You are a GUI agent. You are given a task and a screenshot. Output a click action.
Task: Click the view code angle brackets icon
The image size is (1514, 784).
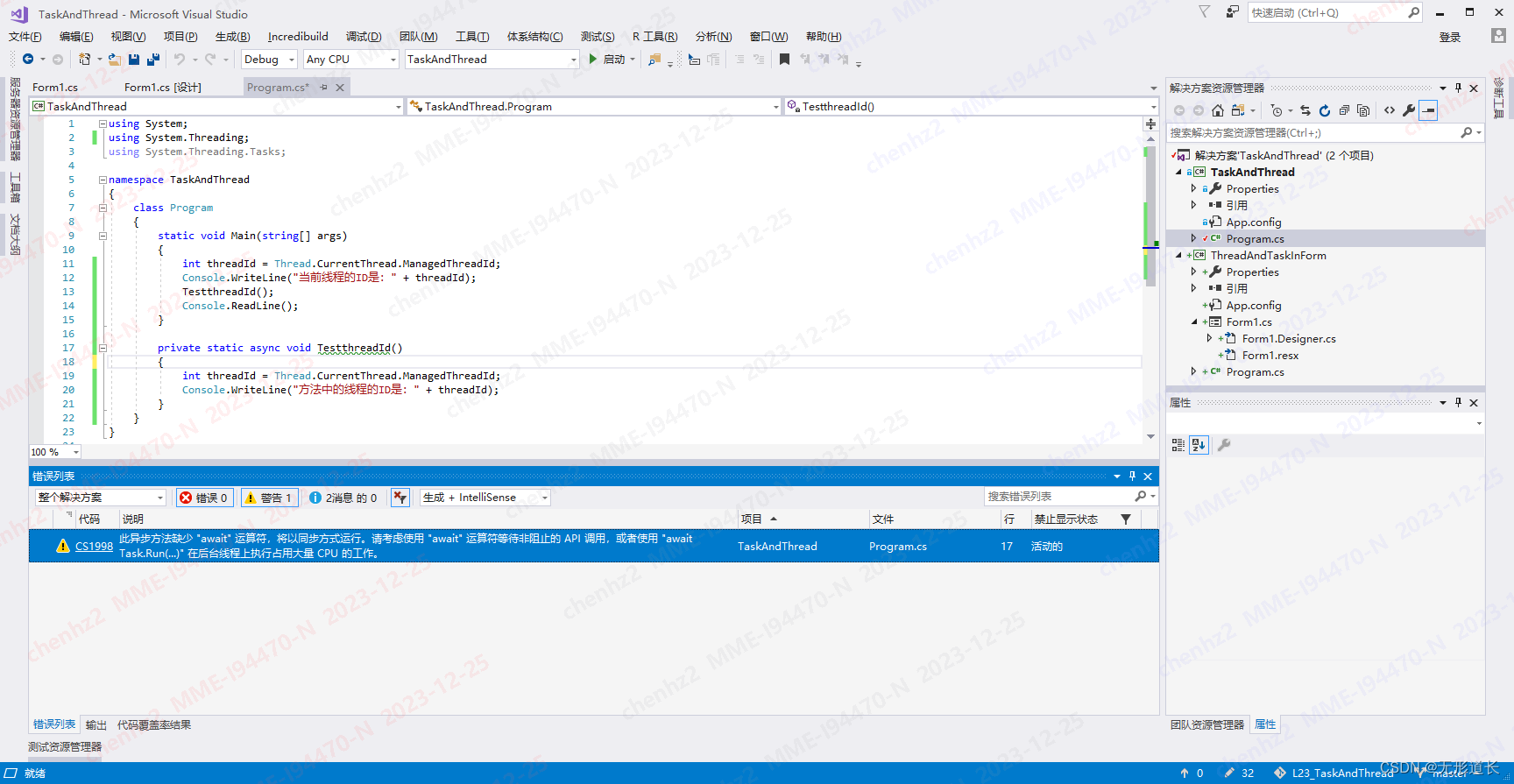pos(1390,110)
